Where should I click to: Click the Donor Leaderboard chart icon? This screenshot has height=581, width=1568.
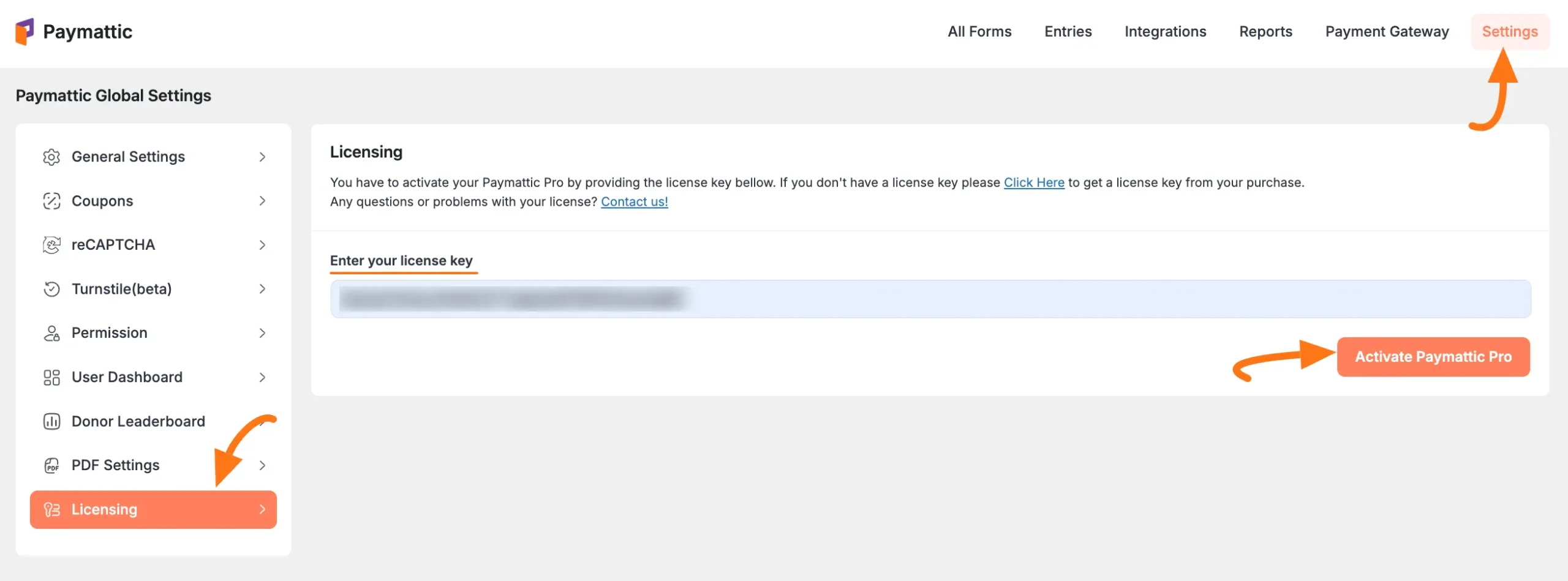click(52, 421)
